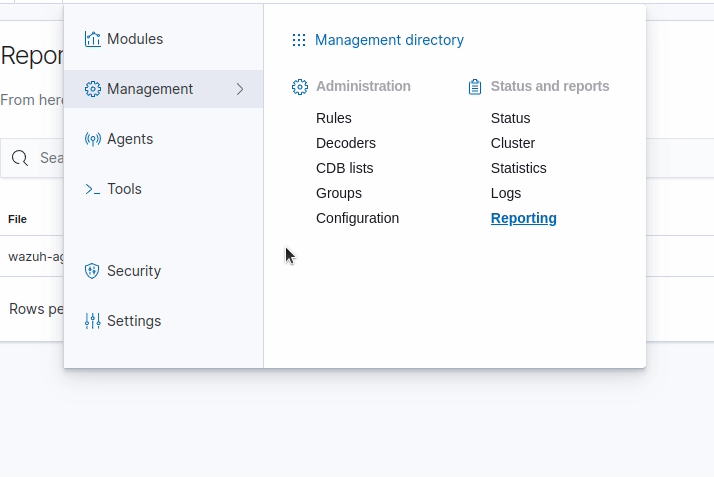Click the Management gear icon
Viewport: 714px width, 477px height.
point(93,89)
